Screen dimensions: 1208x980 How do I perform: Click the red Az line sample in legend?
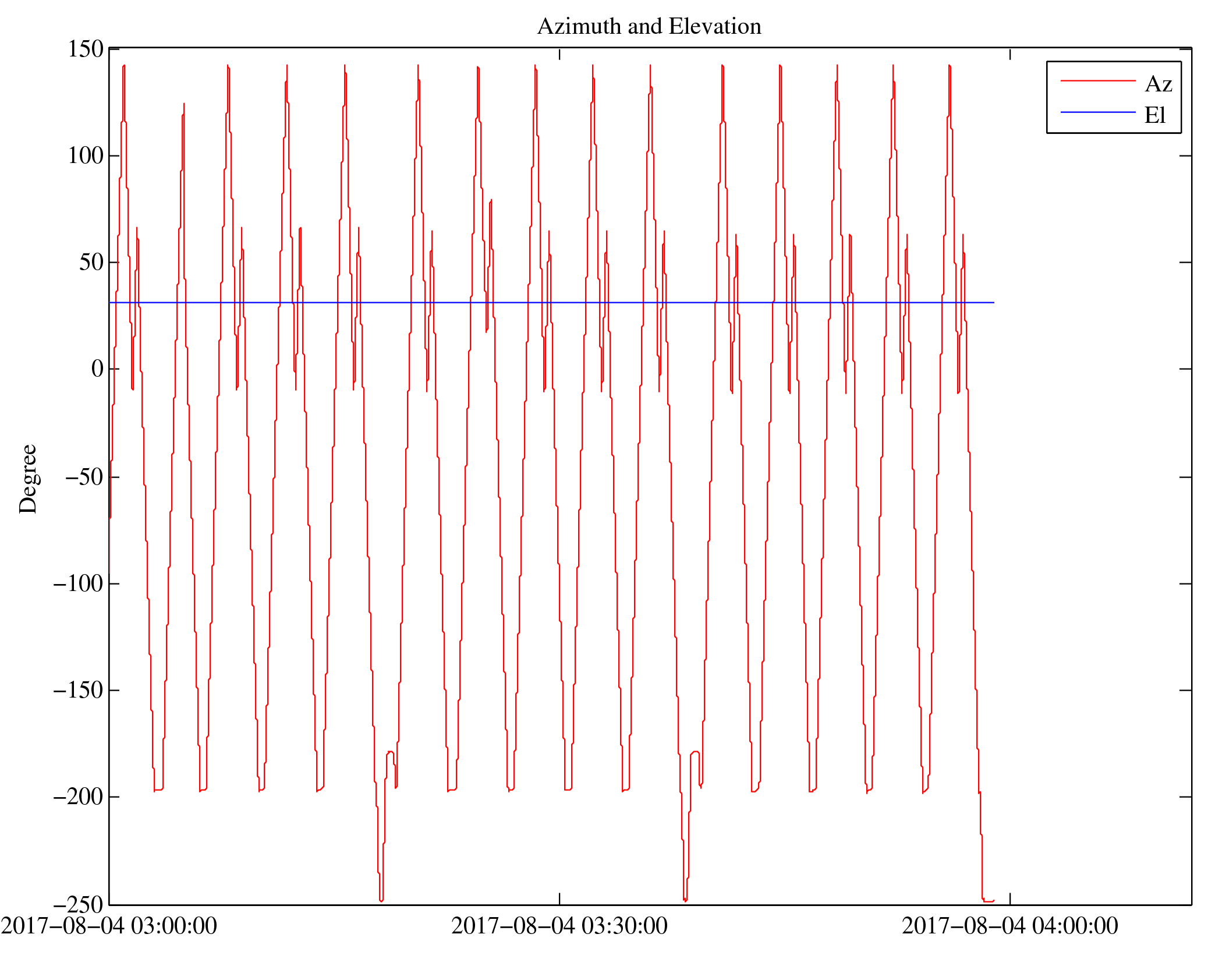pos(1098,80)
